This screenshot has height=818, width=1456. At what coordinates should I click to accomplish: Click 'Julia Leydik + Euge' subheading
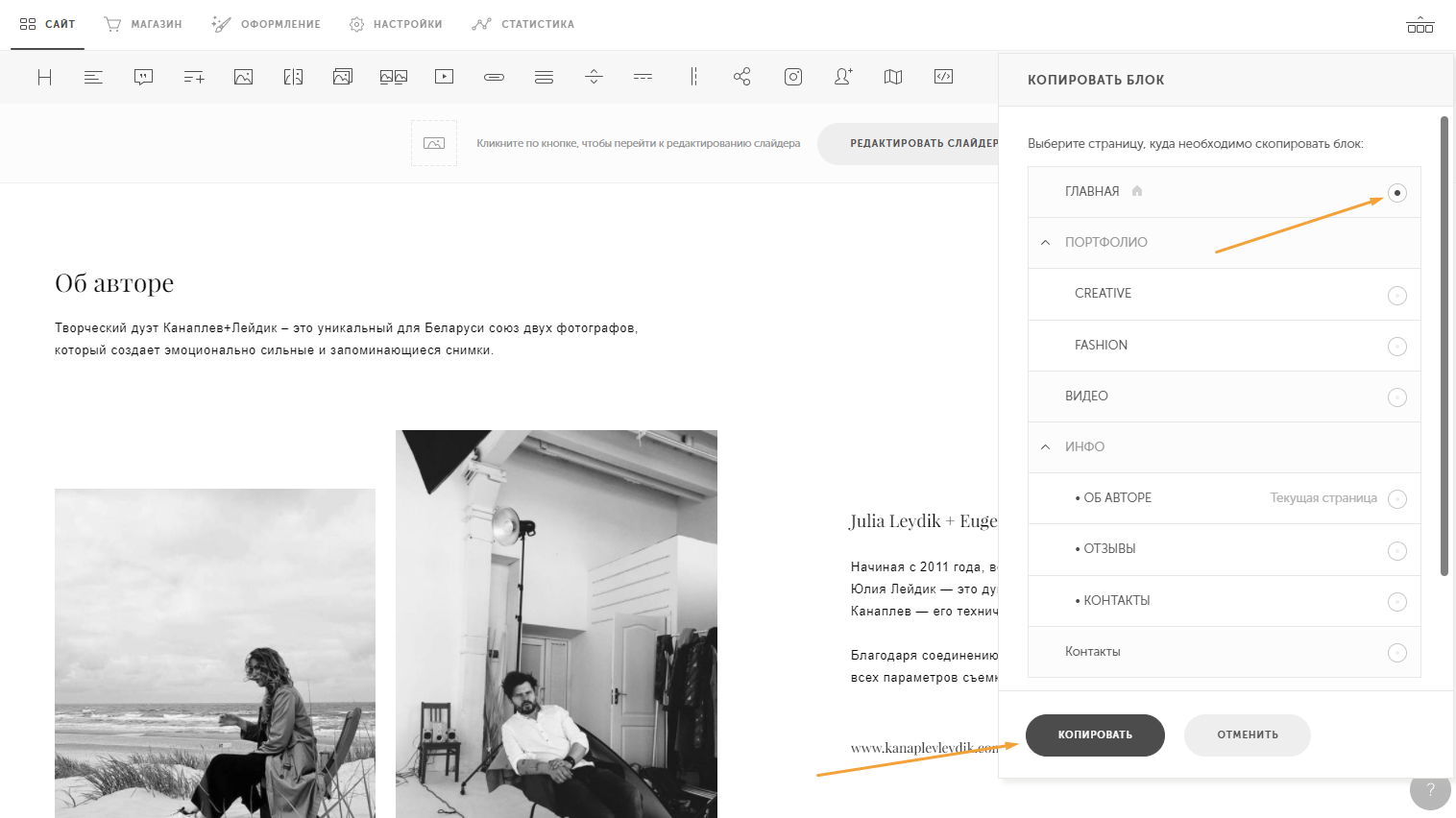pyautogui.click(x=924, y=521)
